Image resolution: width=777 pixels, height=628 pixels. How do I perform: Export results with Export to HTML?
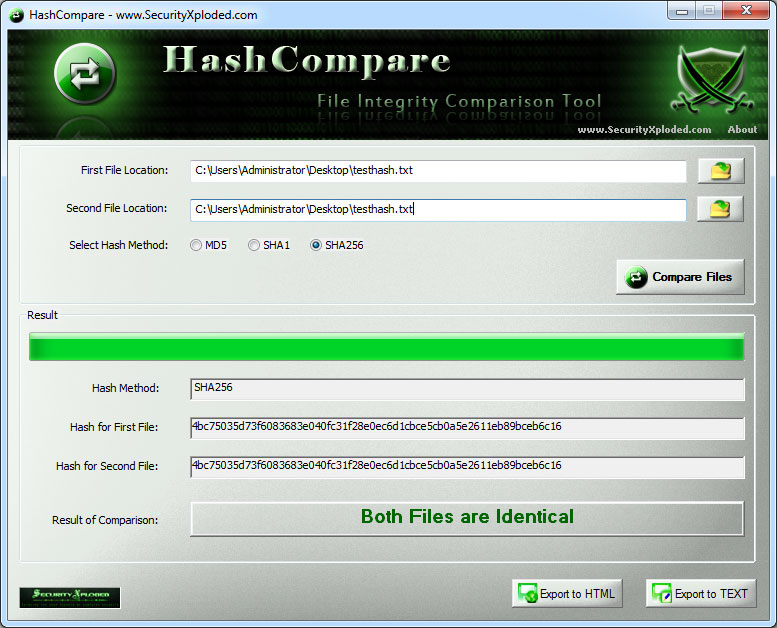click(566, 594)
